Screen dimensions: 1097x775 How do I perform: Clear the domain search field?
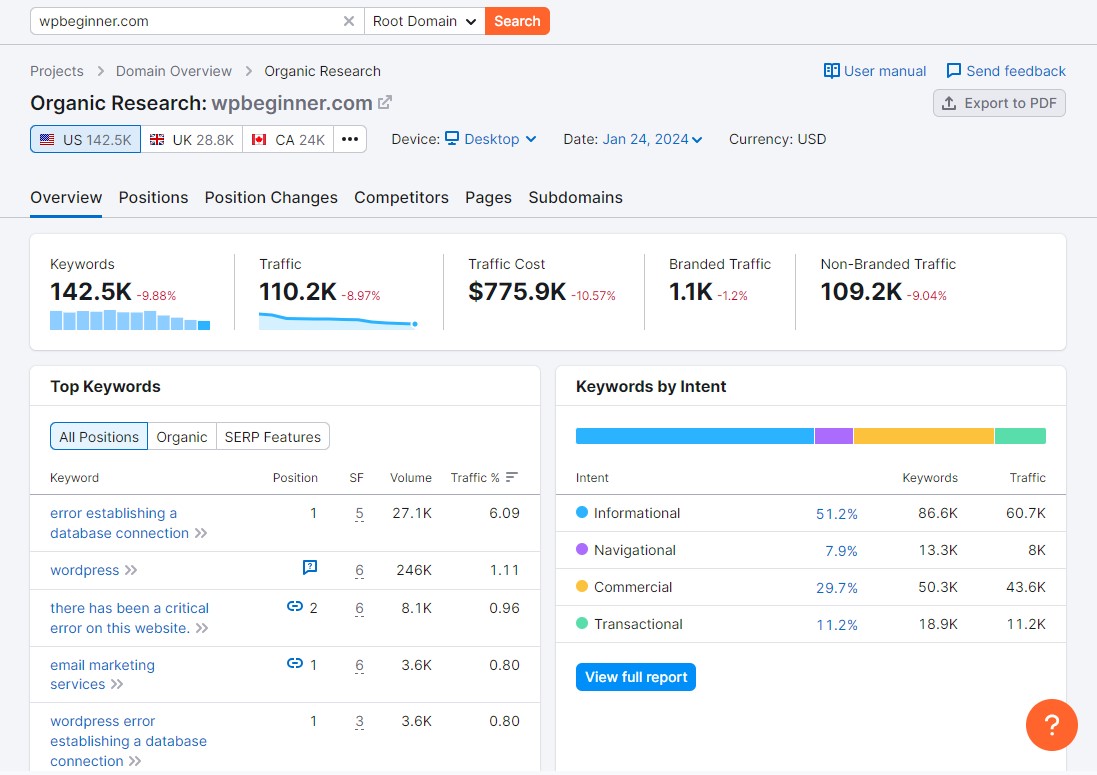348,21
